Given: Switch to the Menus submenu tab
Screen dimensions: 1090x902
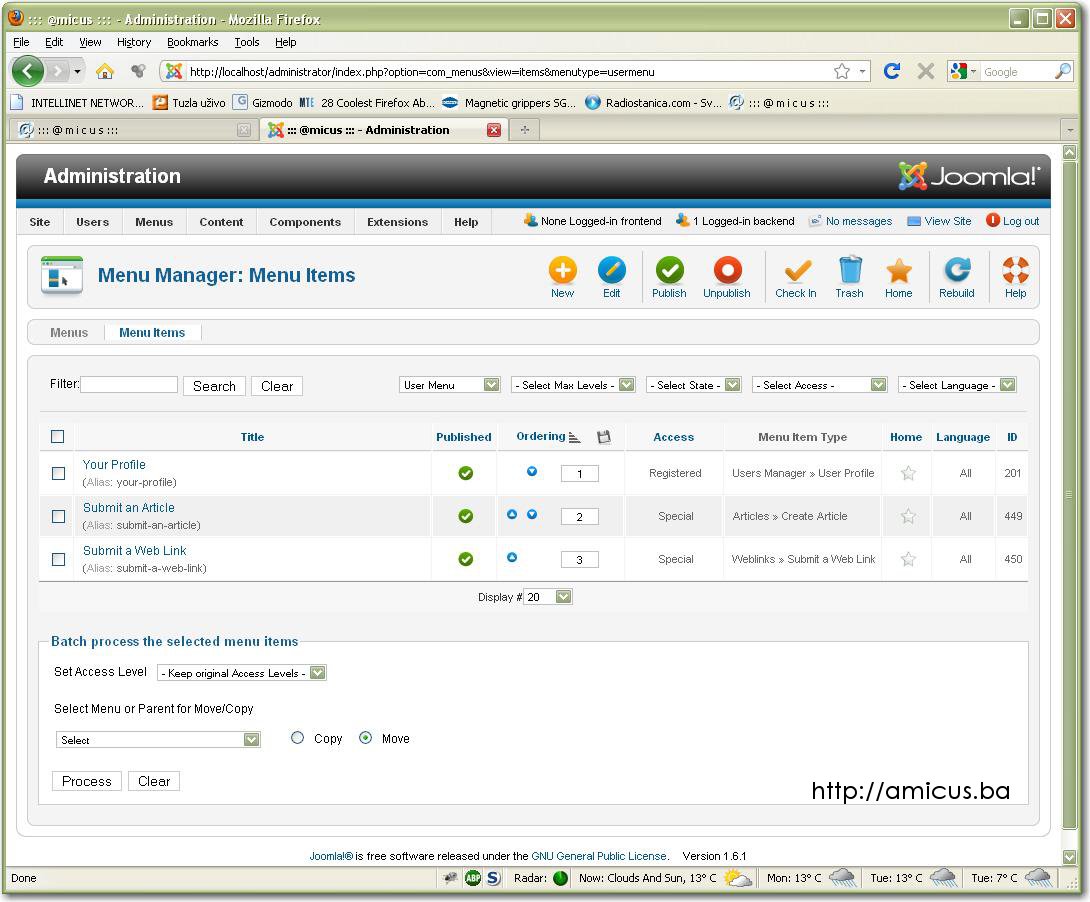Looking at the screenshot, I should click(69, 332).
